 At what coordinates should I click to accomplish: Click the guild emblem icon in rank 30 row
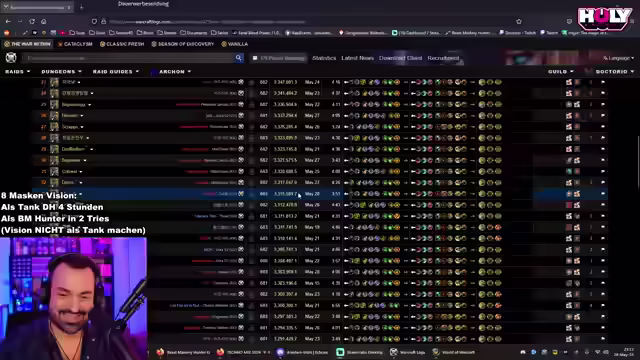[241, 160]
